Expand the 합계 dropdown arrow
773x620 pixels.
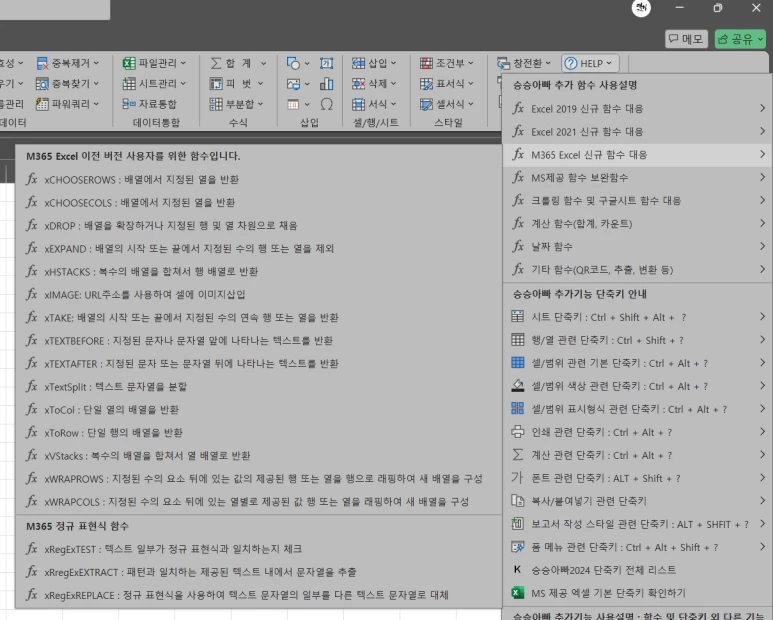coord(263,63)
